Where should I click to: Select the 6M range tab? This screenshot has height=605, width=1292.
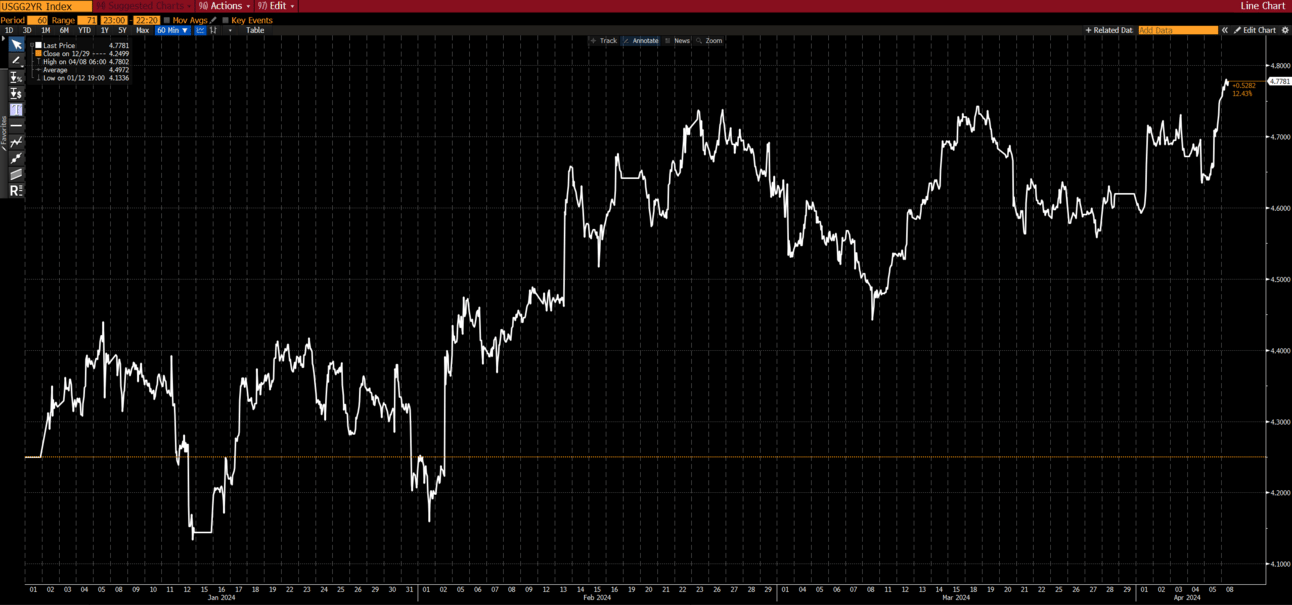(64, 30)
